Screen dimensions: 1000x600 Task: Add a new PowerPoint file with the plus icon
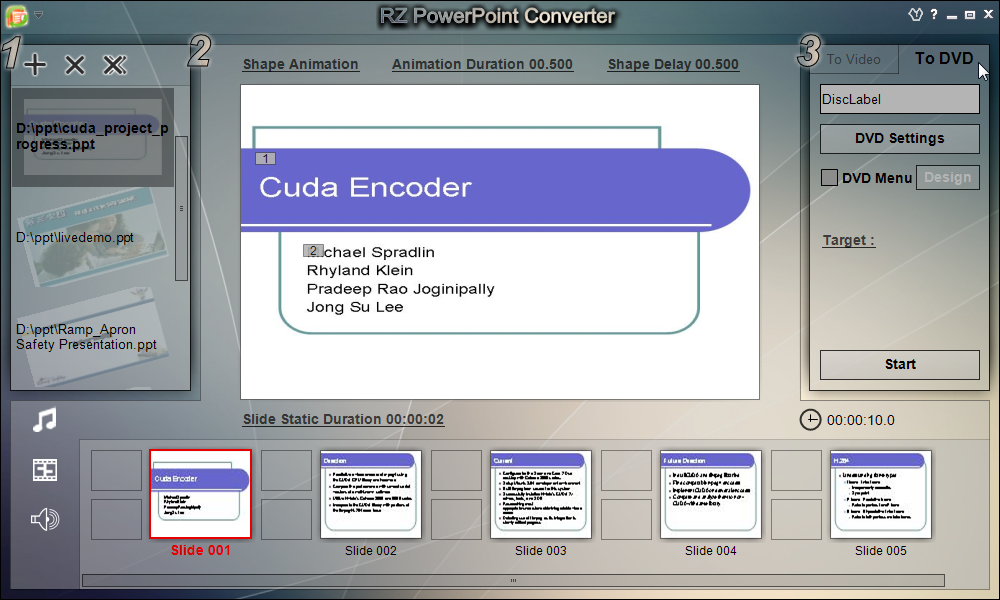[x=34, y=64]
